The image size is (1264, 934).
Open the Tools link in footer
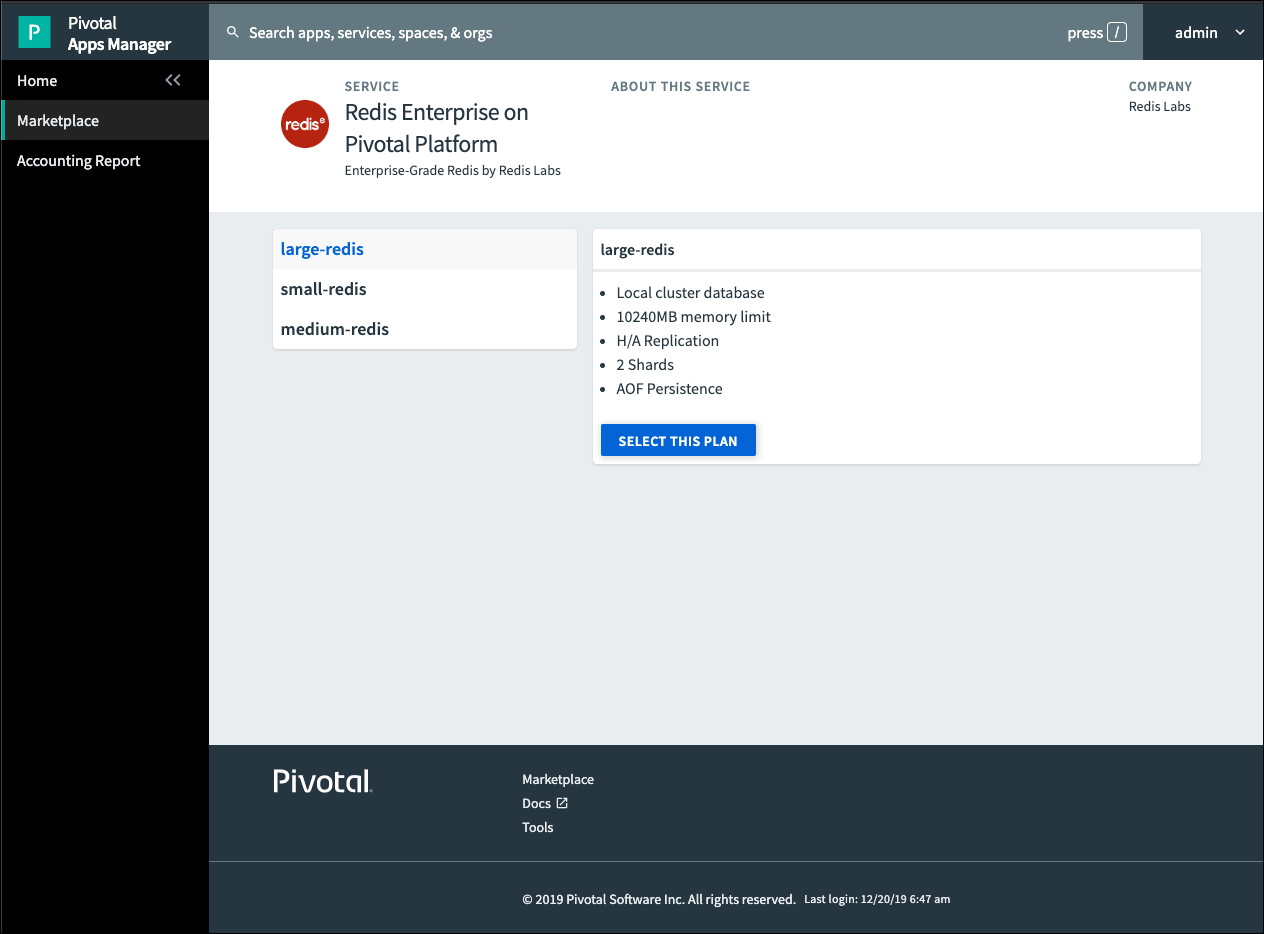tap(537, 827)
